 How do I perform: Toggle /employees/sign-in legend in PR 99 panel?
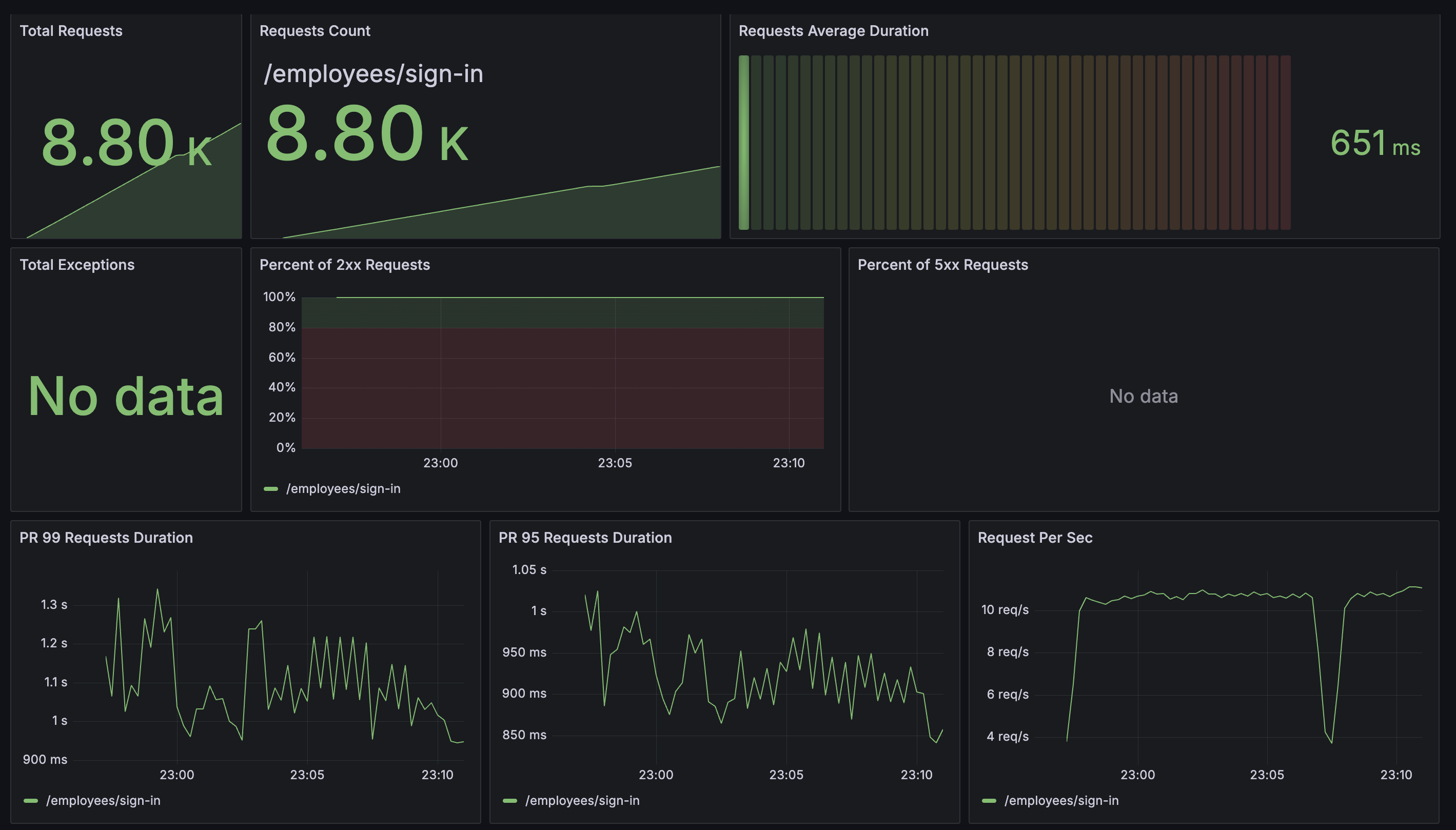point(103,800)
